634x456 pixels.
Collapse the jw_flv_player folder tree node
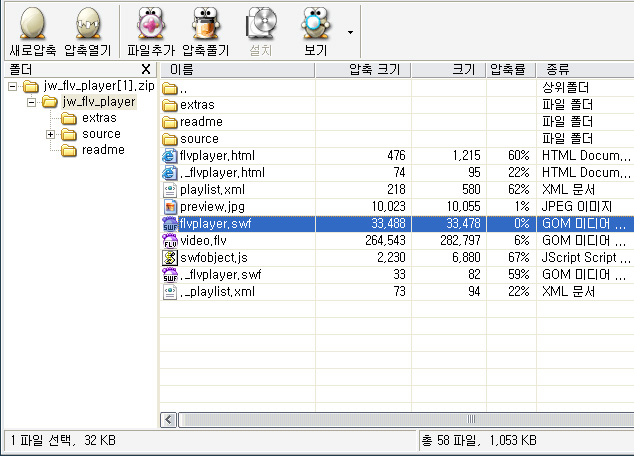31,102
